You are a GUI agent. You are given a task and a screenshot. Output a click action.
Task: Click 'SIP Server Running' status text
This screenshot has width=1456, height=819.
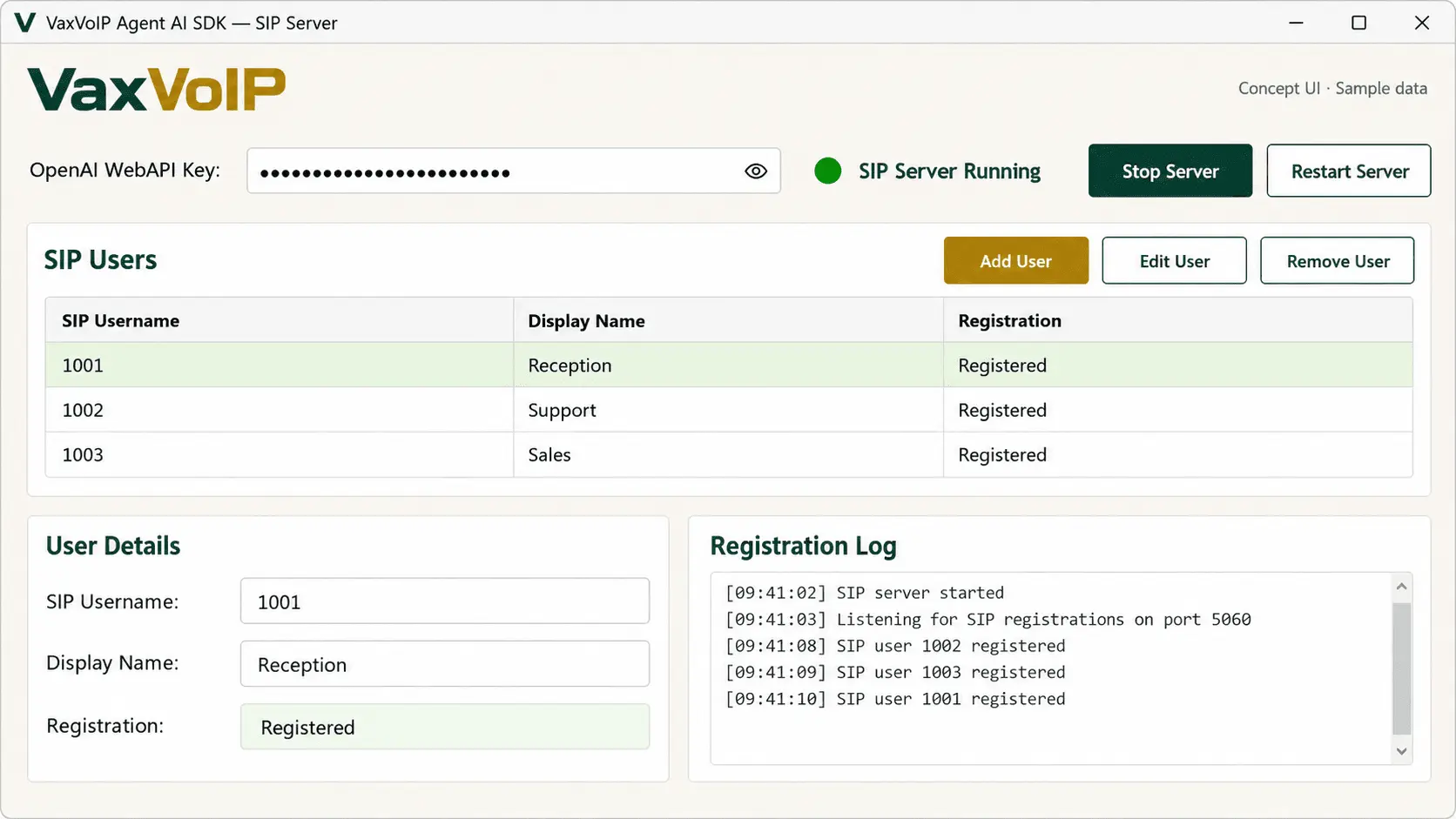pos(949,171)
